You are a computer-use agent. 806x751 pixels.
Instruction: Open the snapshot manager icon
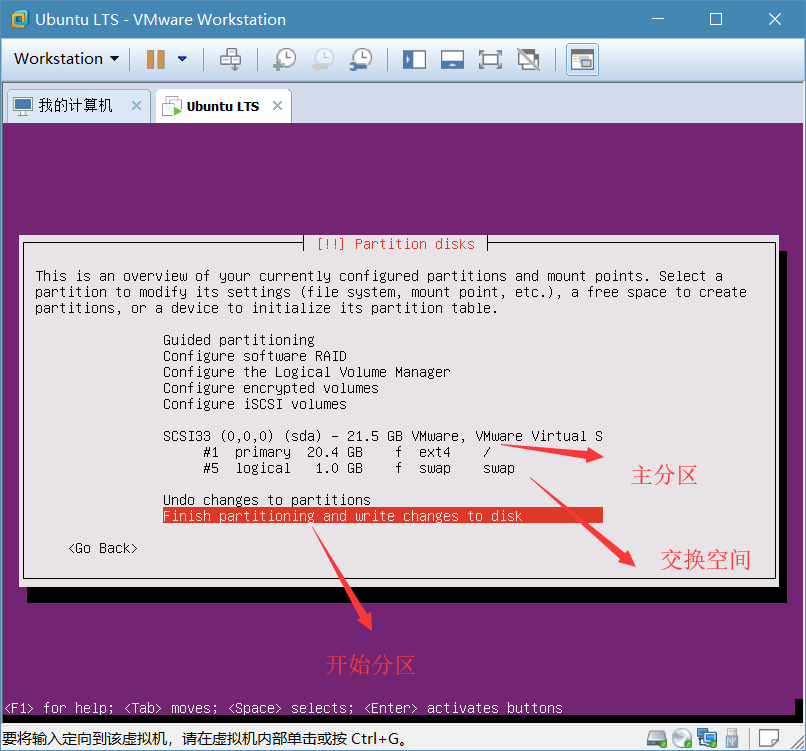(x=361, y=59)
